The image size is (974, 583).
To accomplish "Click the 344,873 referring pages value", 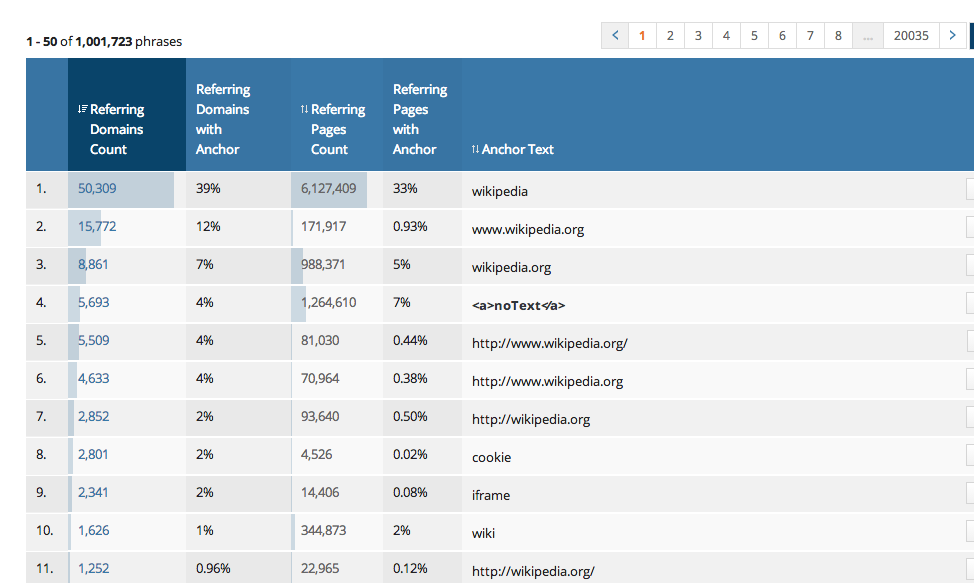I will (324, 530).
